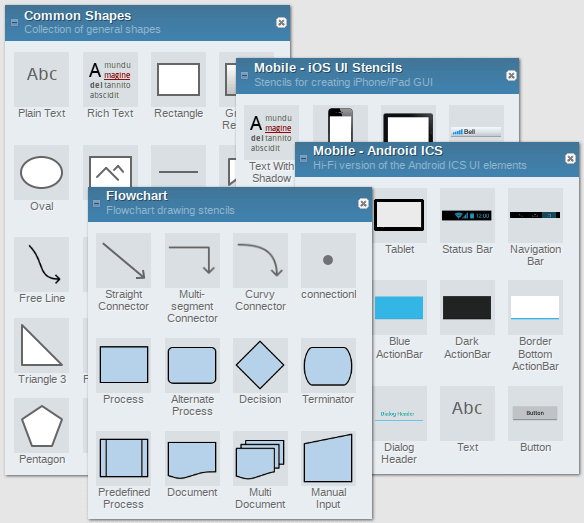Click the 'Flowchart drawing stencils' subtitle

coord(170,210)
